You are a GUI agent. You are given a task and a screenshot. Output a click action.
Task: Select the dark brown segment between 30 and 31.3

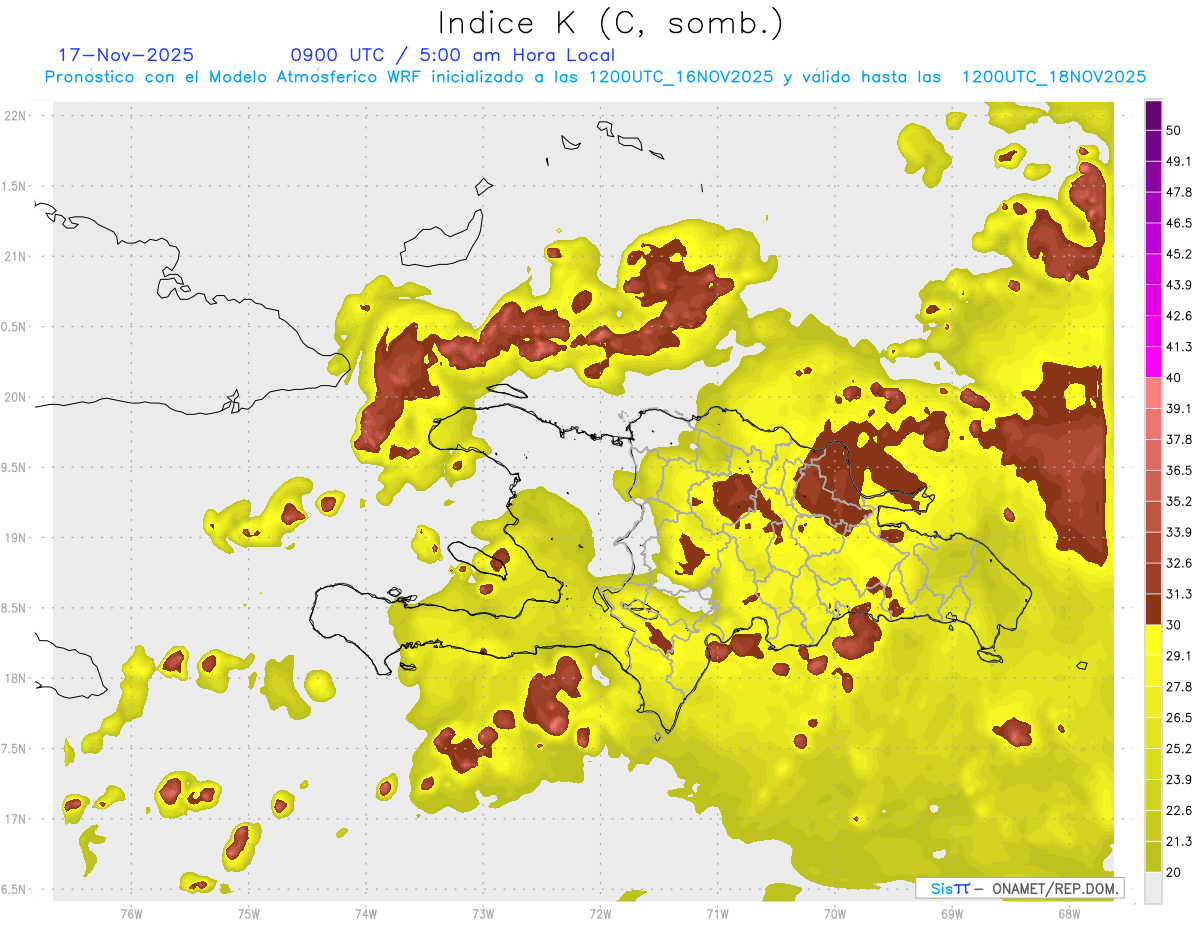[1153, 609]
